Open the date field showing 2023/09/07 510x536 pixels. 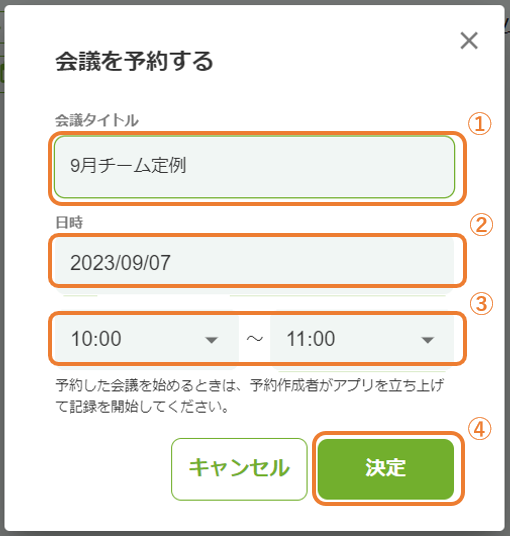[x=254, y=262]
